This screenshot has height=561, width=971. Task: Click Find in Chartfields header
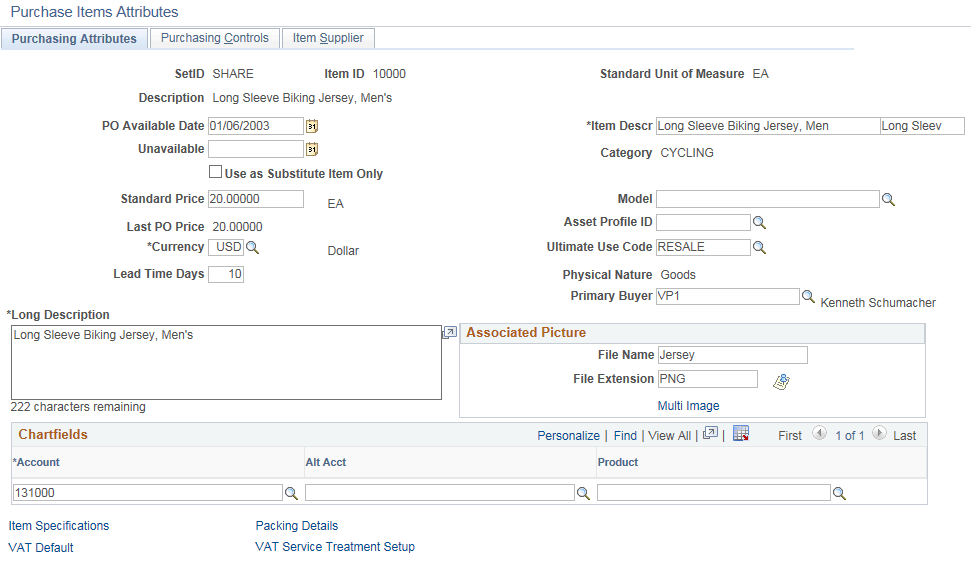pos(625,435)
